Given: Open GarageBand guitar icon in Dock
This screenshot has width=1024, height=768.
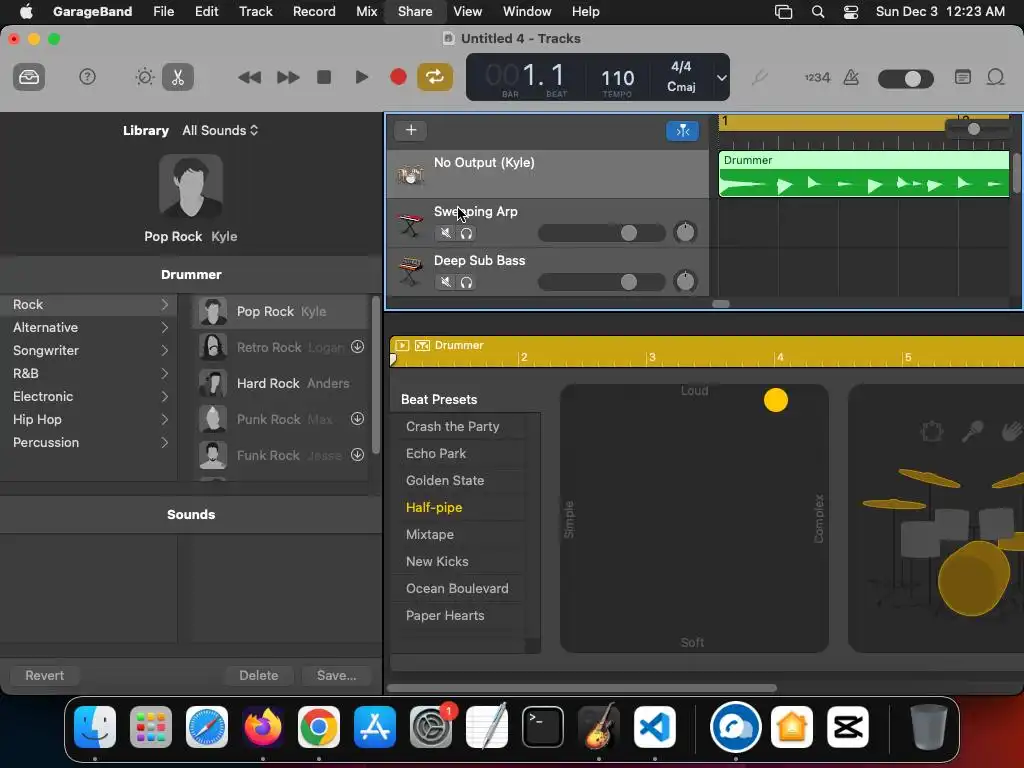Looking at the screenshot, I should coord(599,727).
